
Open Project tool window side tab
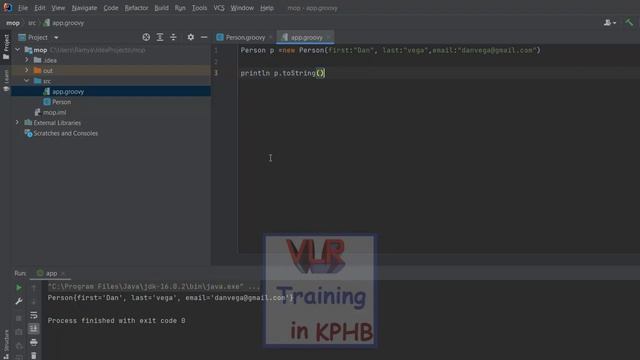[x=6, y=46]
